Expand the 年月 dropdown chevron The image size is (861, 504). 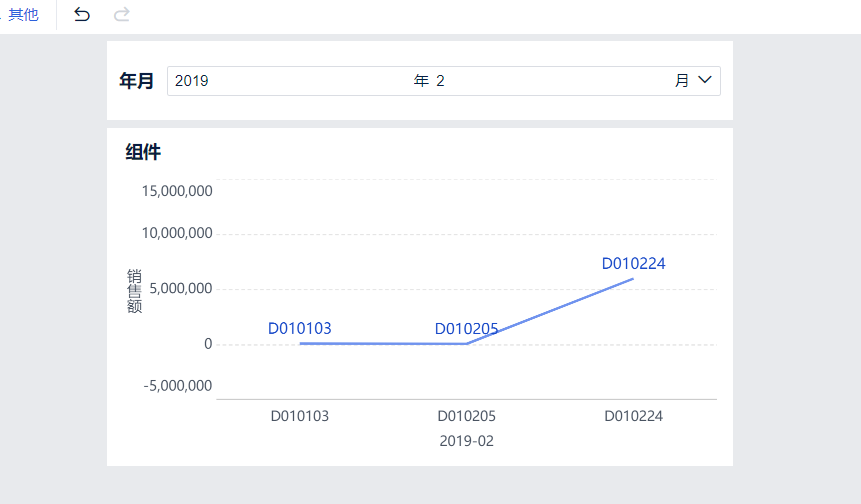[x=705, y=80]
